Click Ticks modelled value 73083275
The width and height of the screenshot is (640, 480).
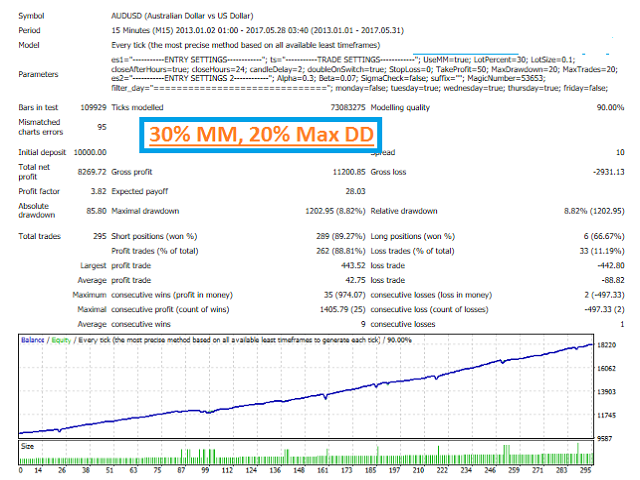[348, 107]
